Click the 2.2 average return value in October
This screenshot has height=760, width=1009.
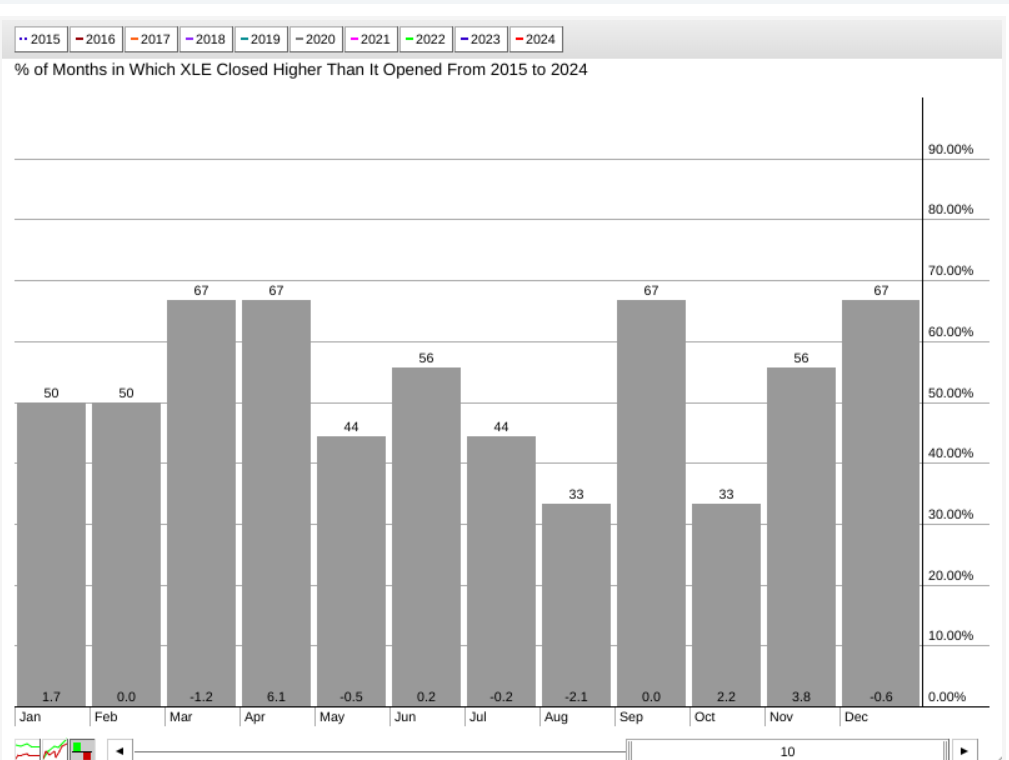[x=726, y=697]
